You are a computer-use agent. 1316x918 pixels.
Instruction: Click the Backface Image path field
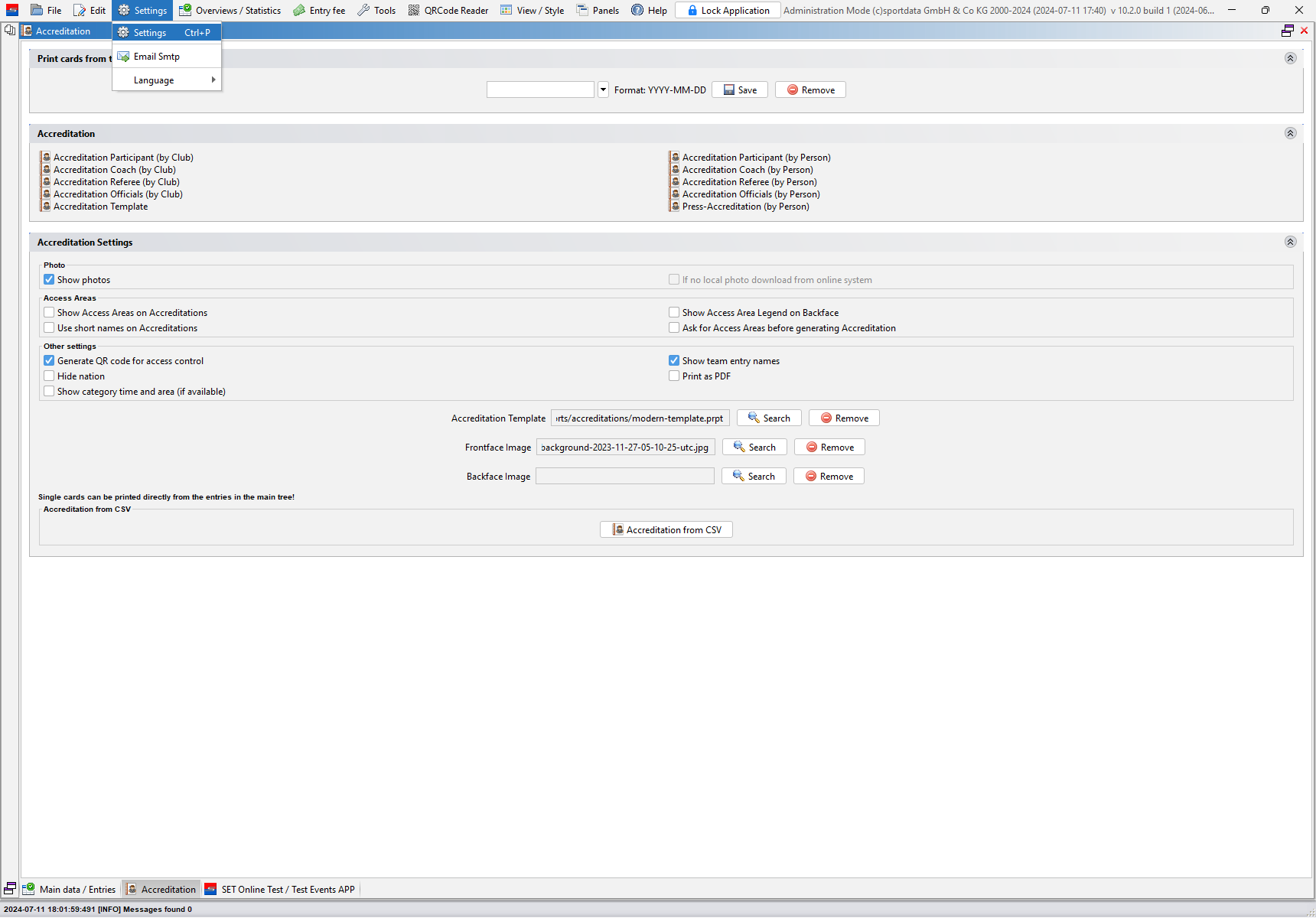pos(624,477)
